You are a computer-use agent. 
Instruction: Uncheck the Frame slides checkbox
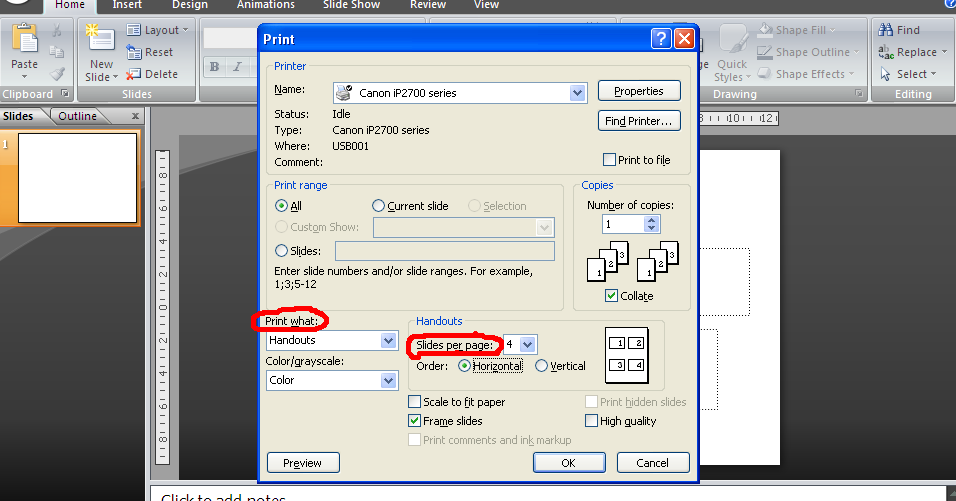tap(415, 421)
